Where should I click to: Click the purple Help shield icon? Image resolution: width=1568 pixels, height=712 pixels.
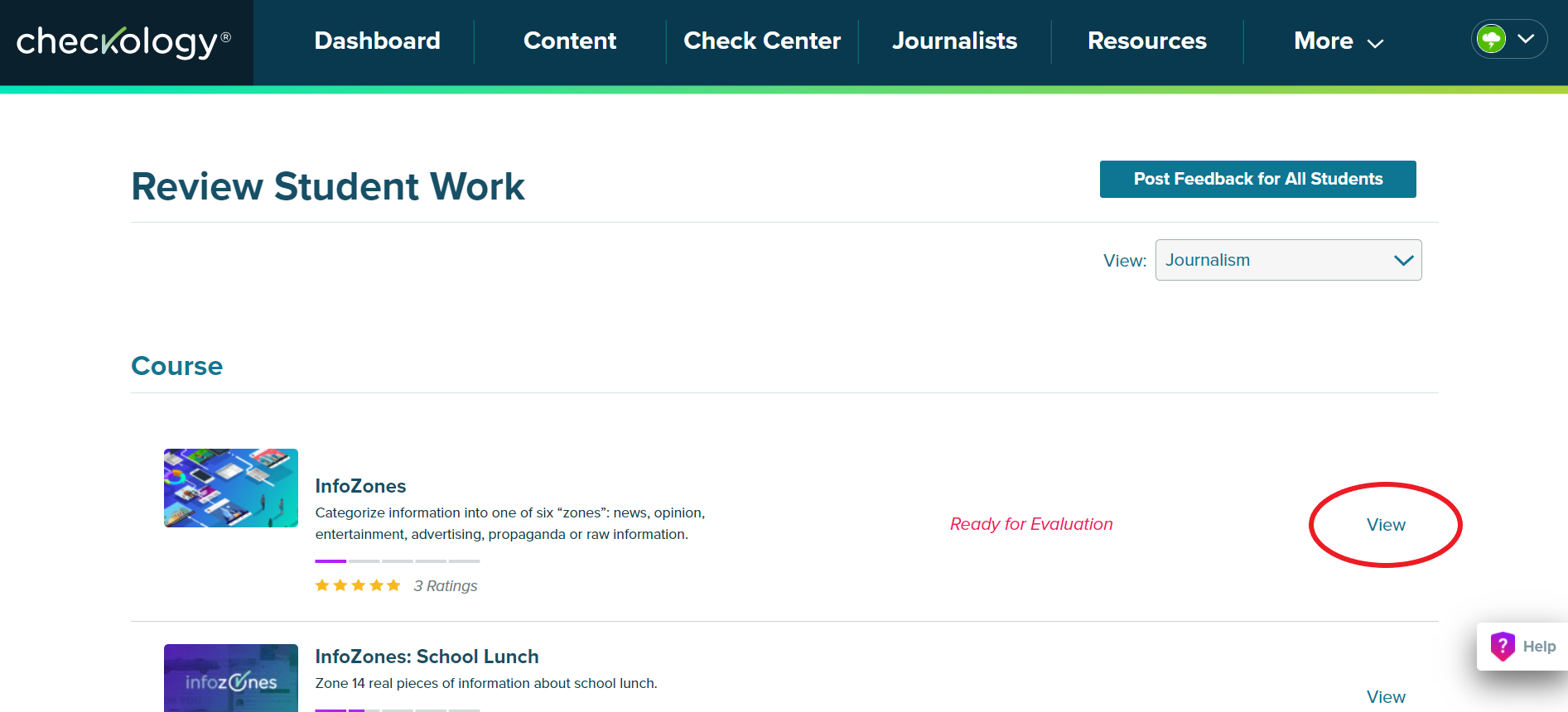pos(1502,646)
